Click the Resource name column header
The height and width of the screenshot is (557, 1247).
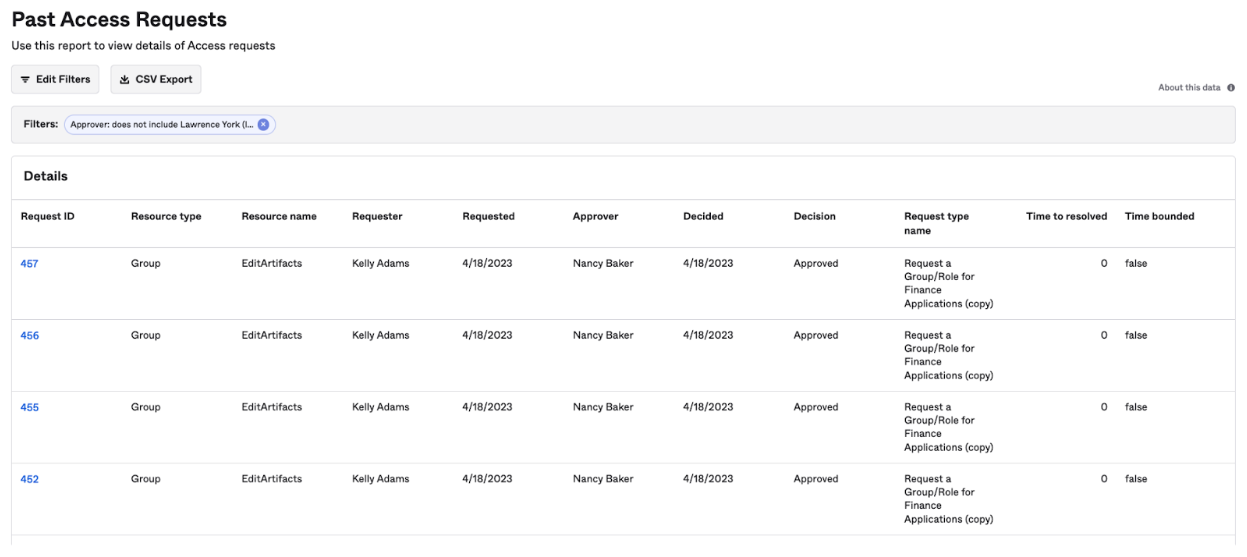point(279,217)
